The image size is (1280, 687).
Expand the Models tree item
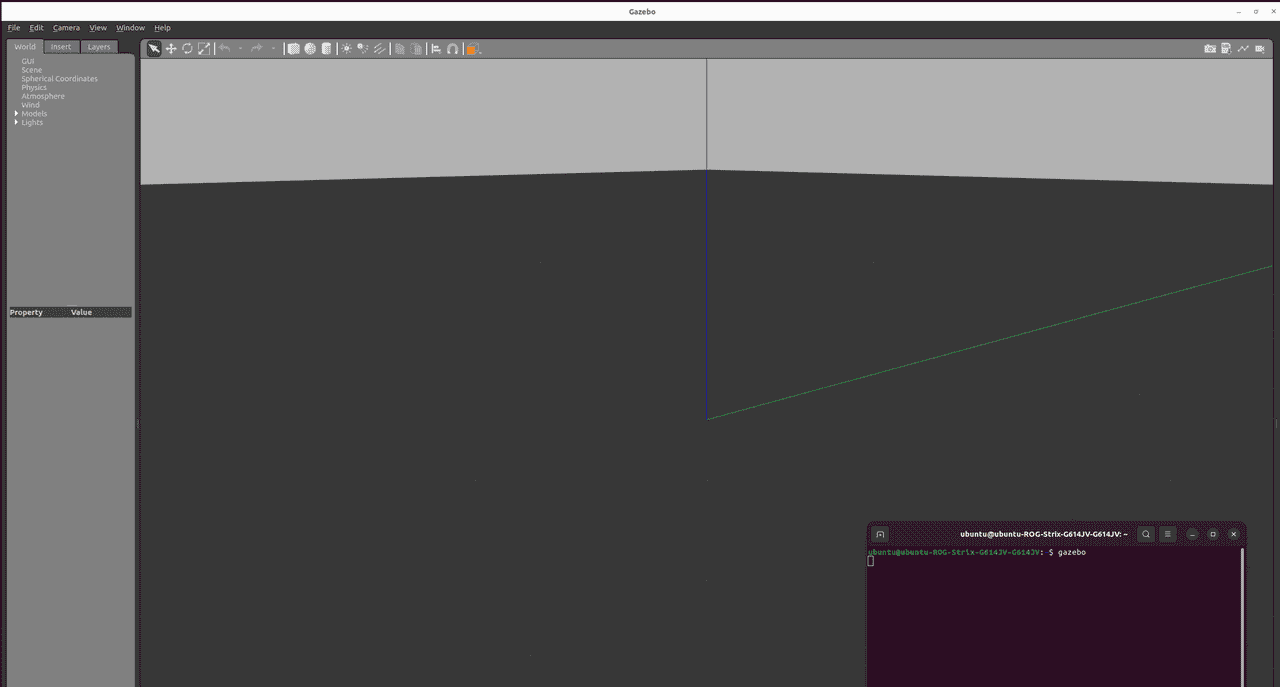(16, 113)
